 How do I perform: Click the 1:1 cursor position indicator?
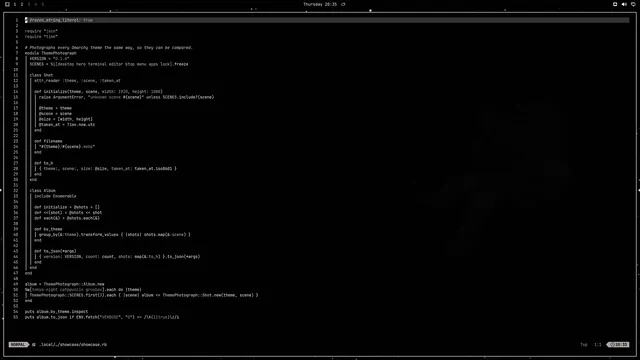coord(598,344)
